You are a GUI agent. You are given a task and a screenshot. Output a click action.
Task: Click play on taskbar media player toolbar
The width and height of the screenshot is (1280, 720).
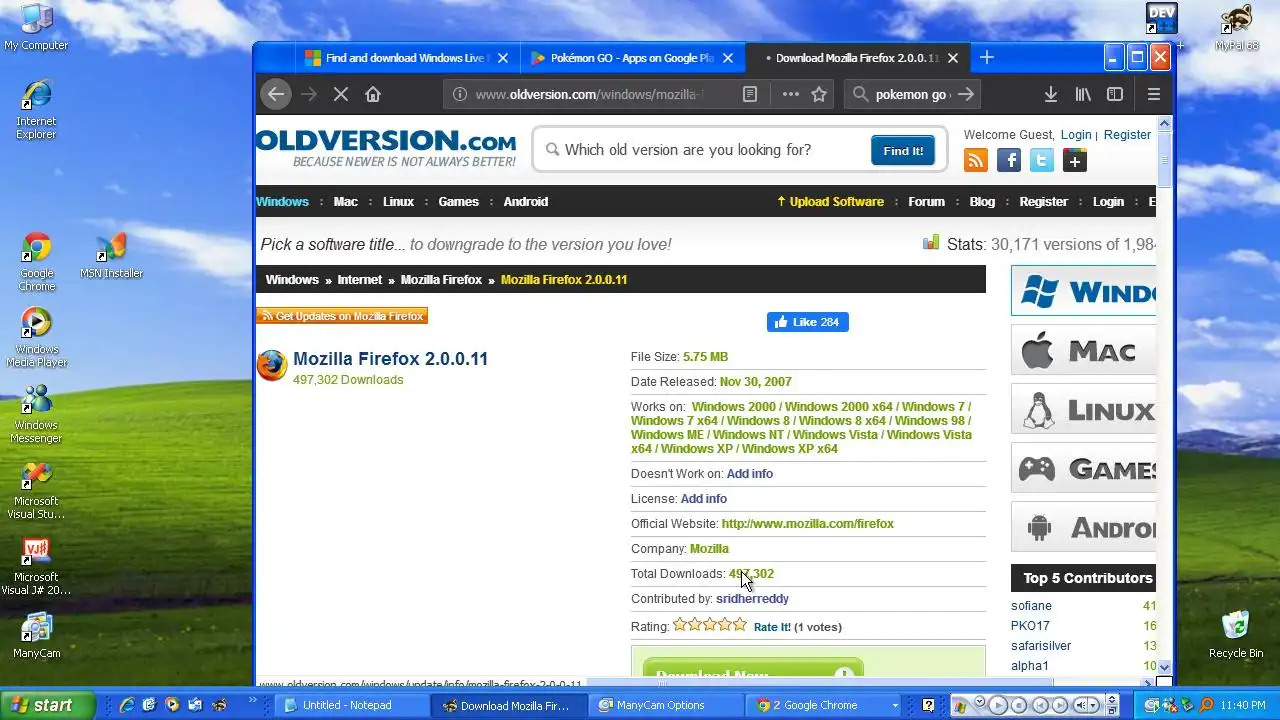tap(998, 705)
